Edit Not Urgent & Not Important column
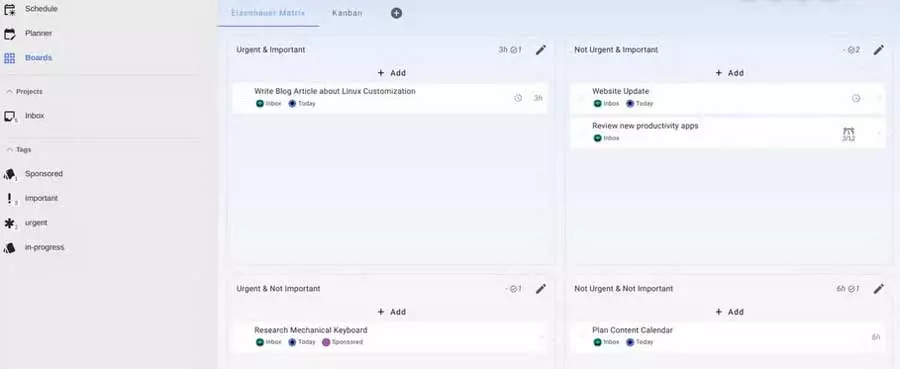900x369 pixels. (x=878, y=289)
